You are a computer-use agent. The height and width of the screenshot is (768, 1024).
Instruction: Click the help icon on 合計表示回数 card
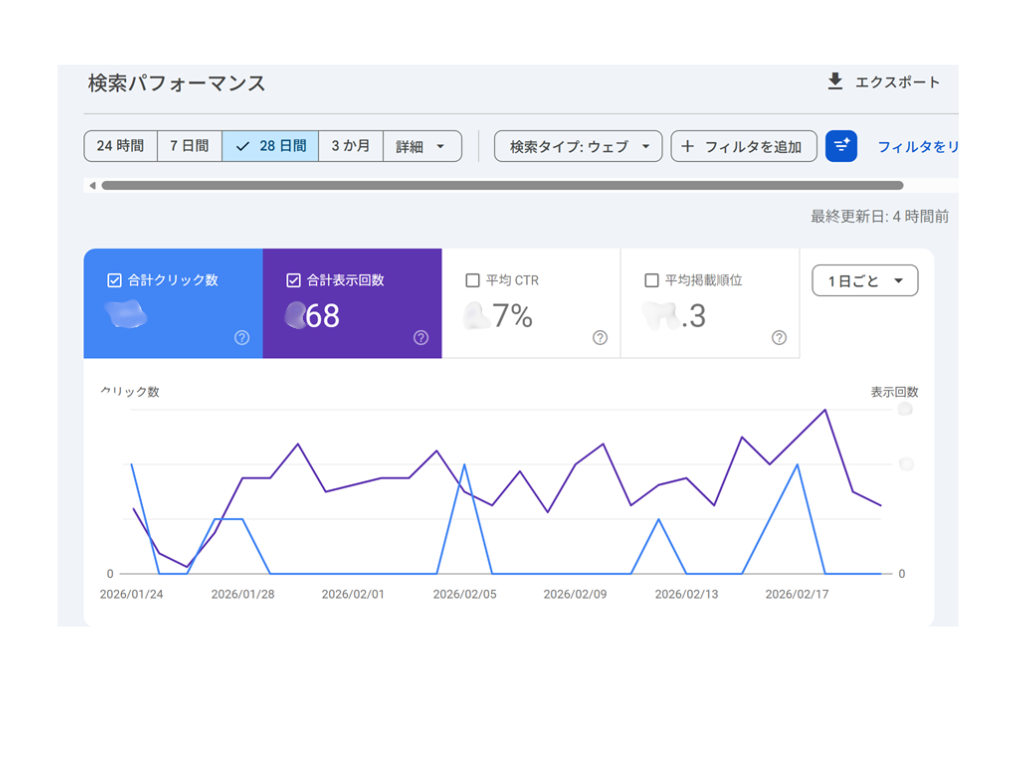pyautogui.click(x=420, y=338)
